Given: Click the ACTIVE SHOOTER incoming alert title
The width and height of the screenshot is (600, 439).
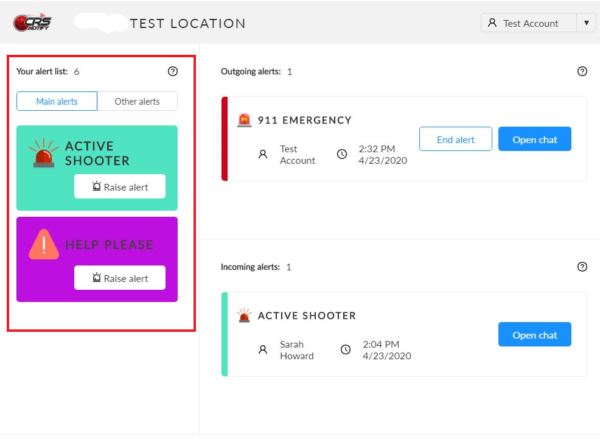Looking at the screenshot, I should 307,315.
